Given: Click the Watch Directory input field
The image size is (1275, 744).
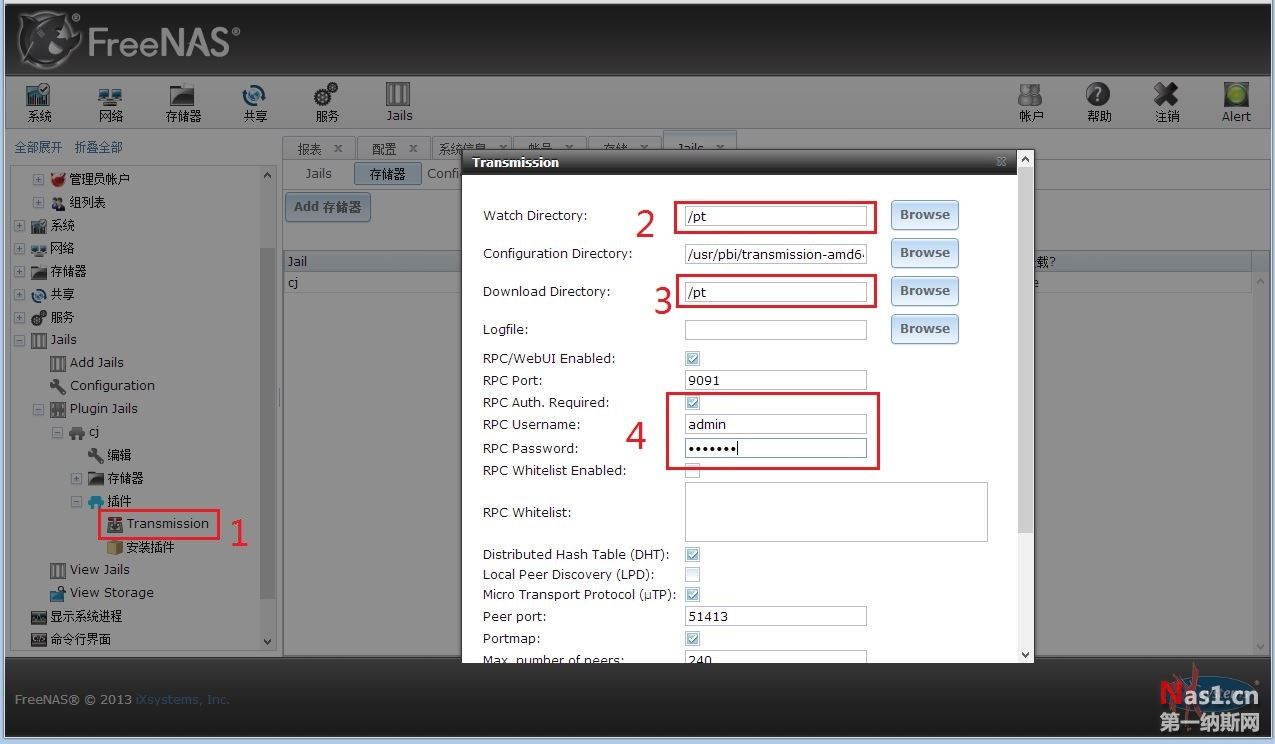Looking at the screenshot, I should pyautogui.click(x=776, y=216).
